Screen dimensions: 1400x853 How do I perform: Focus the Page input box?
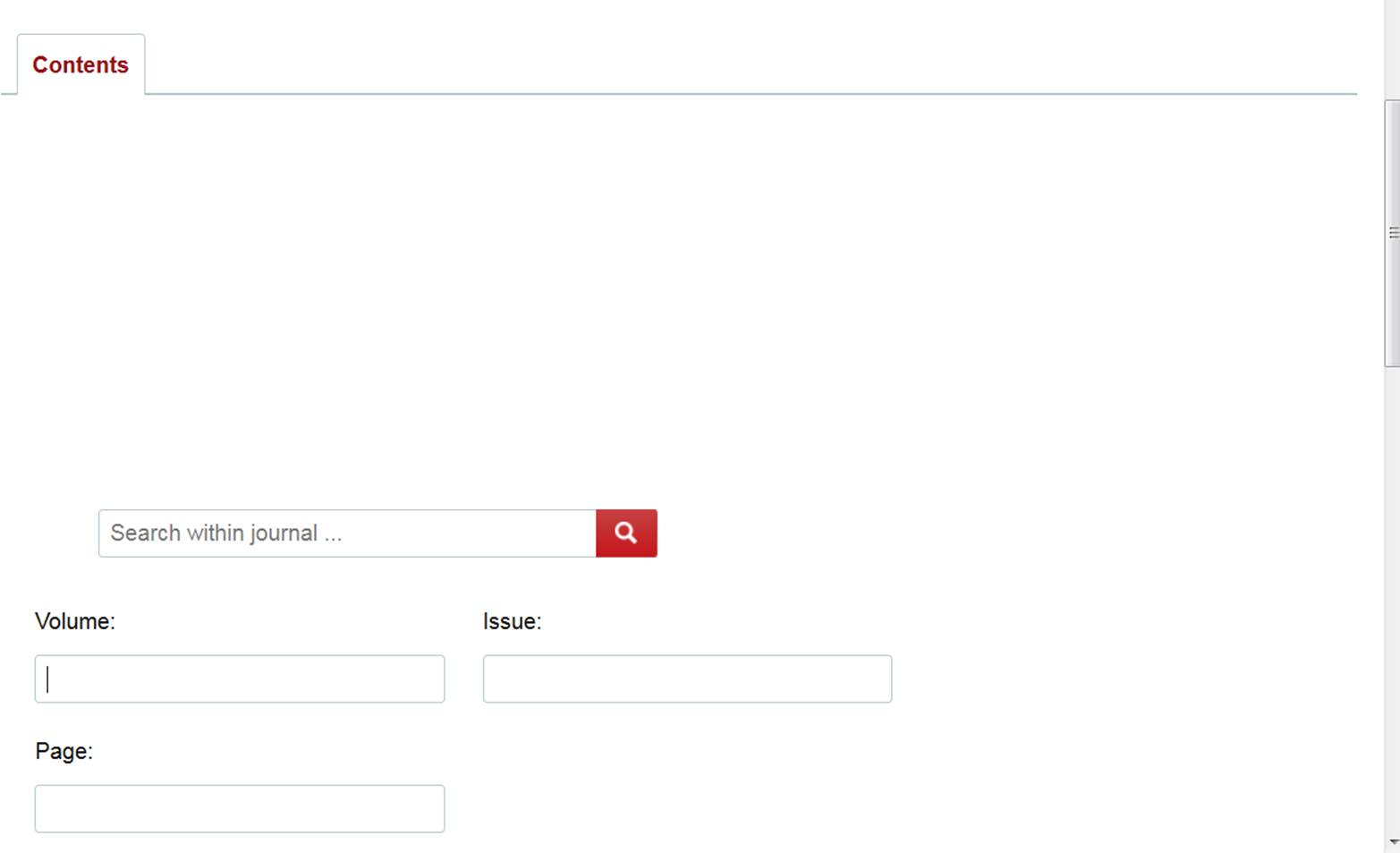[240, 808]
